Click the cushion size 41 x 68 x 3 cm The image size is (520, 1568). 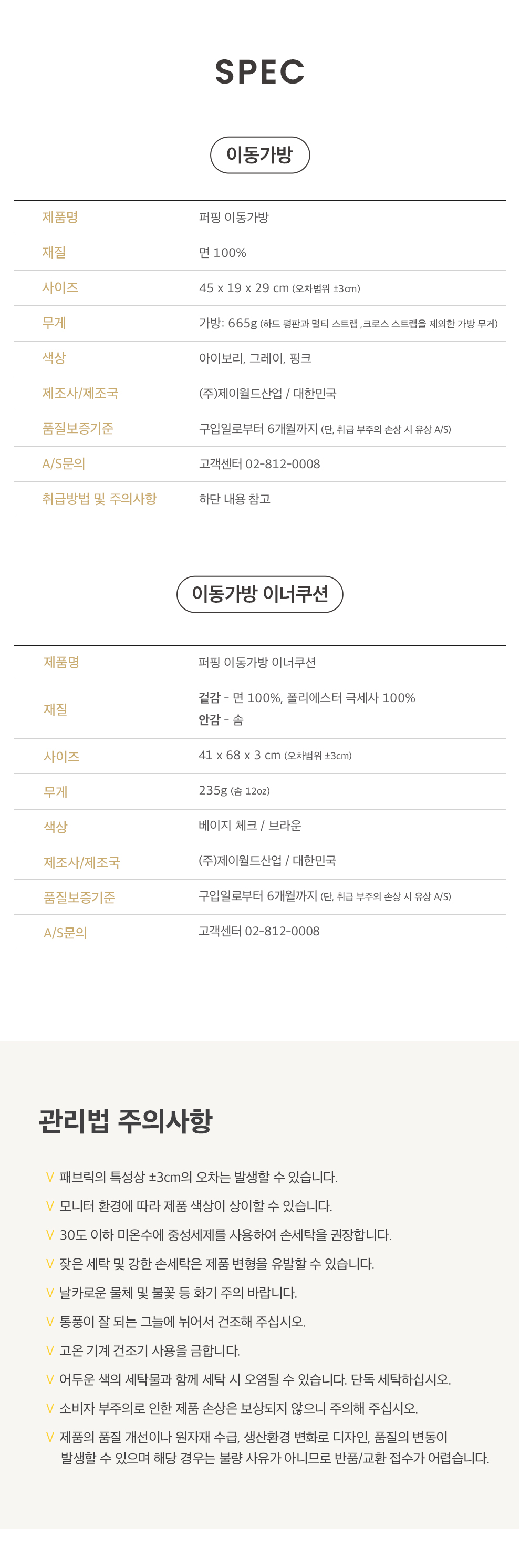(x=240, y=756)
